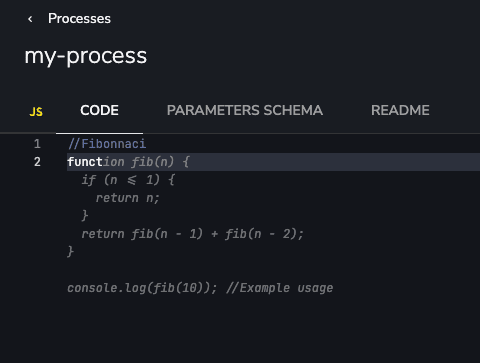Viewport: 480px width, 363px height.
Task: Click the 'if (n ≤ 1) {' suggestion line
Action: tap(128, 180)
